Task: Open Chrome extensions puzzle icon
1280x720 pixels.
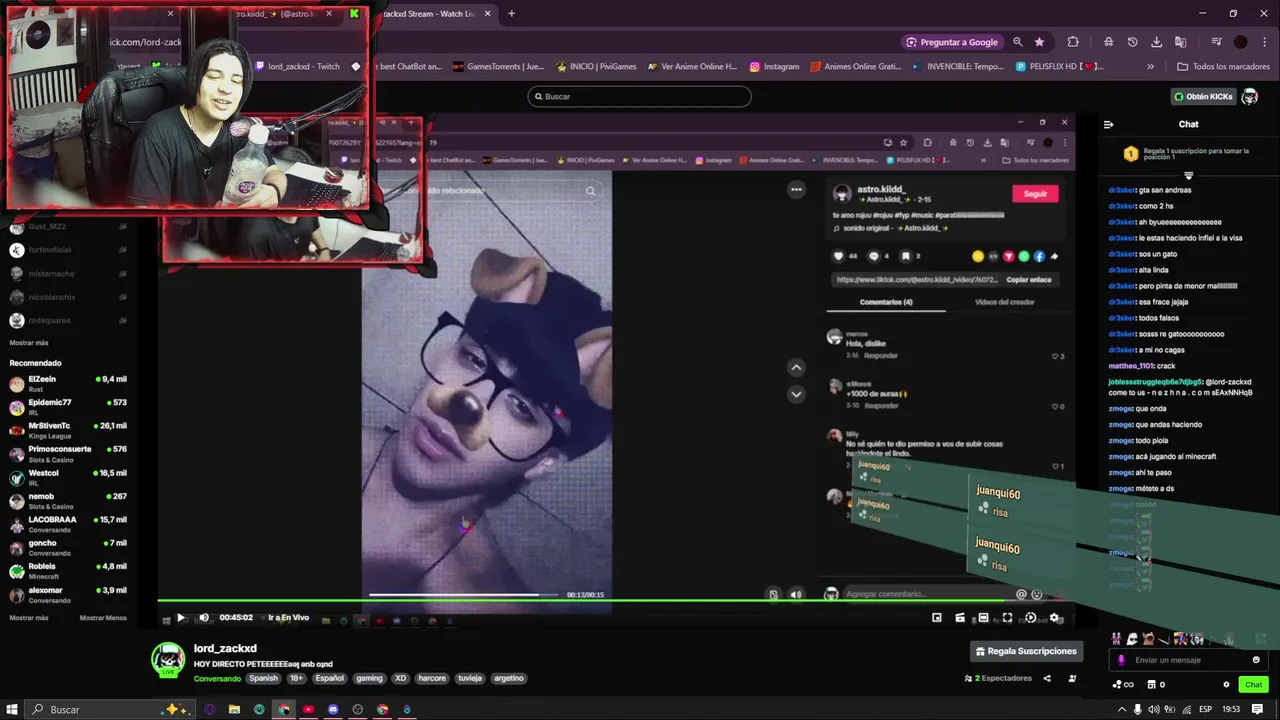Action: [x=1073, y=42]
